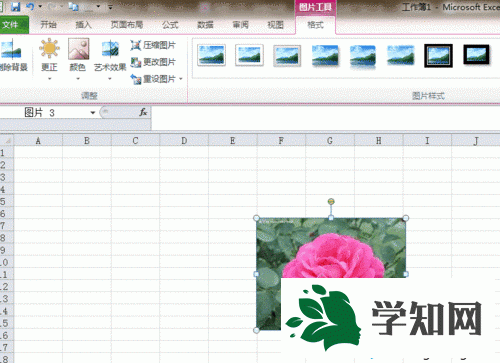Click the fx Insert Function icon
Image resolution: width=500 pixels, height=363 pixels.
[x=143, y=112]
